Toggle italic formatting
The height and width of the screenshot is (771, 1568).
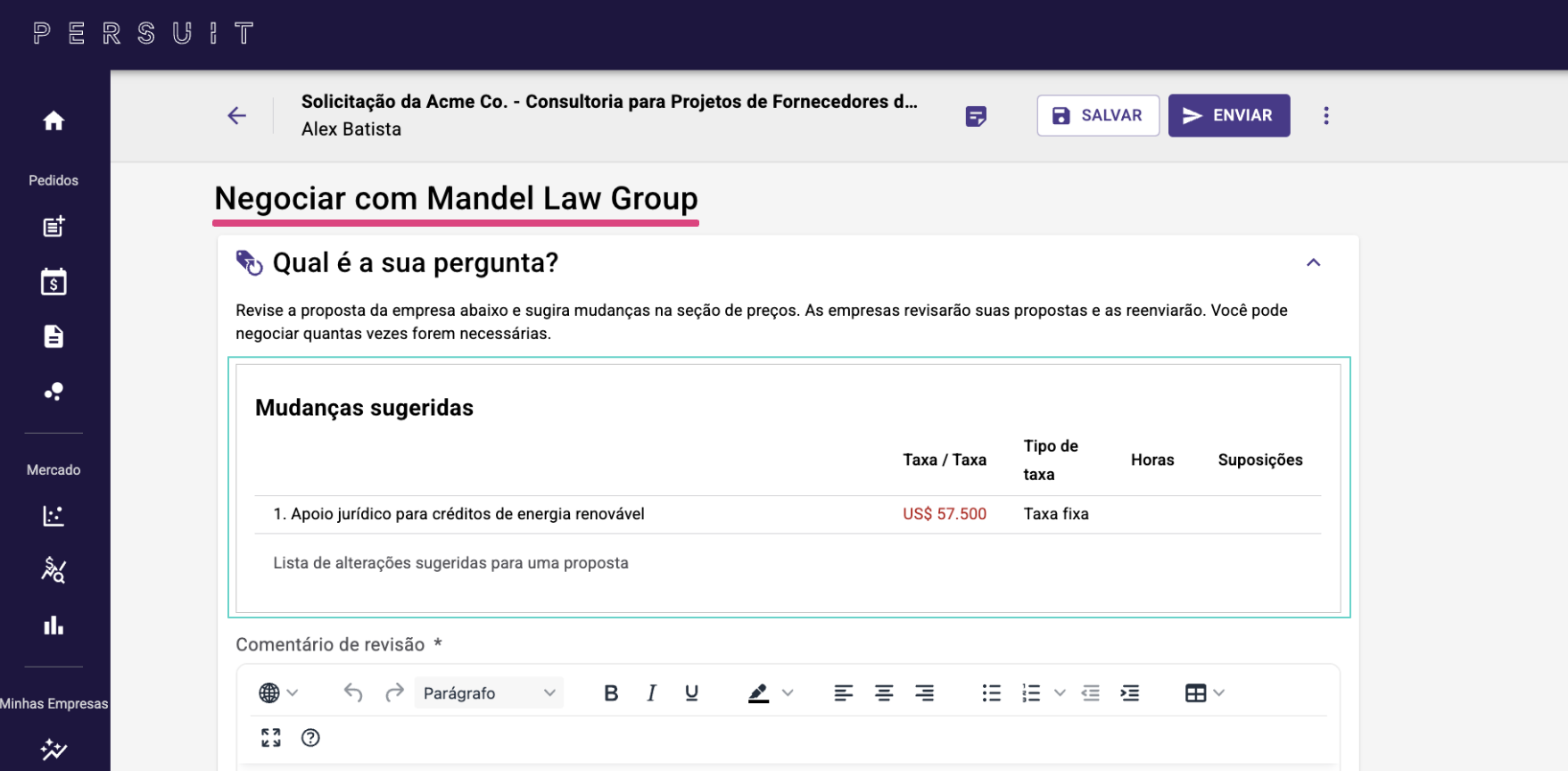[651, 692]
